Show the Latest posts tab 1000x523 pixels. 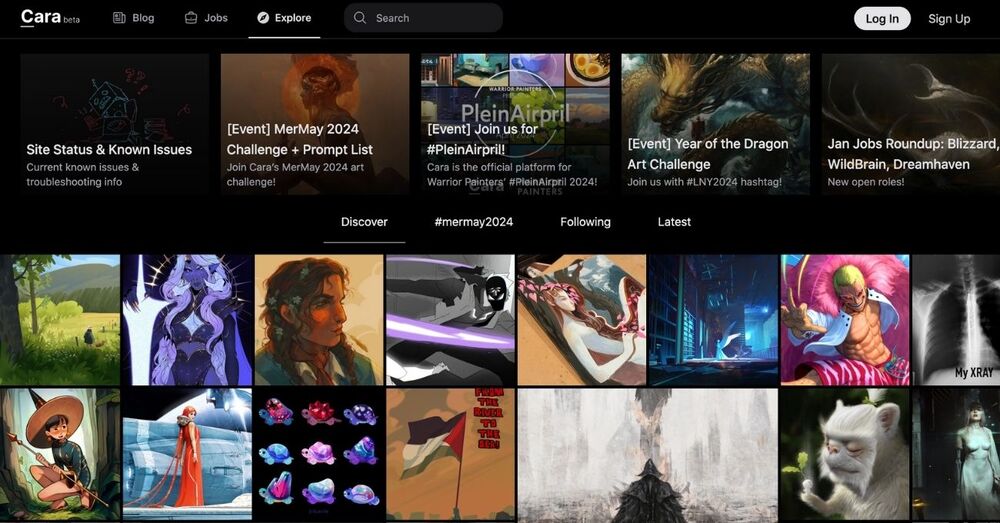pyautogui.click(x=674, y=222)
